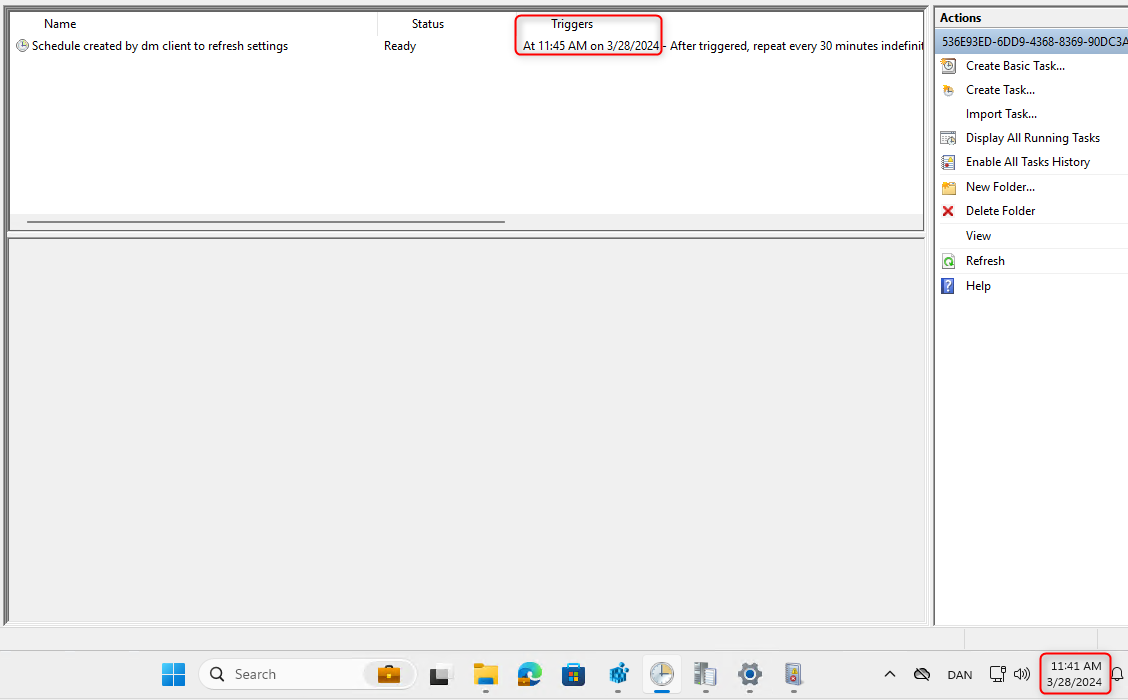The image size is (1128, 700).
Task: Open the clock showing 11:41 AM
Action: click(x=1075, y=674)
